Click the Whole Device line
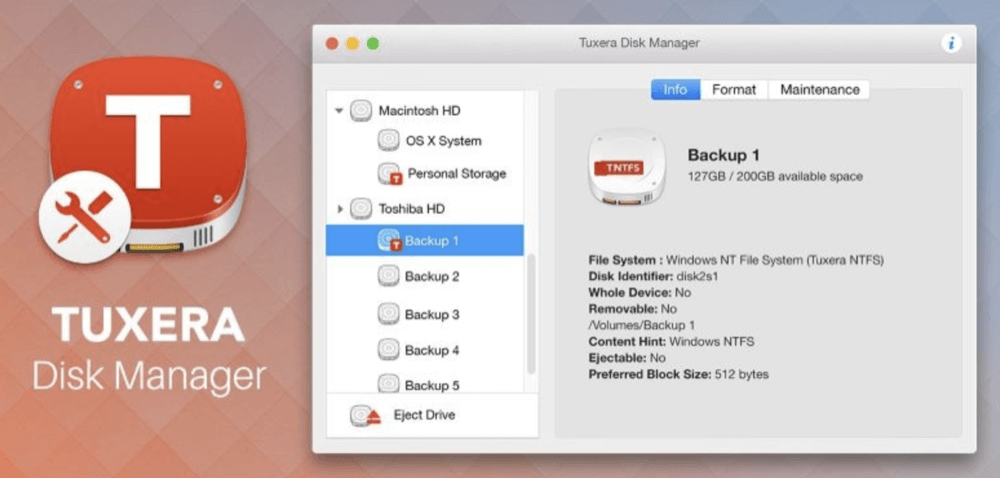Screen dimensions: 1000x479 point(639,293)
